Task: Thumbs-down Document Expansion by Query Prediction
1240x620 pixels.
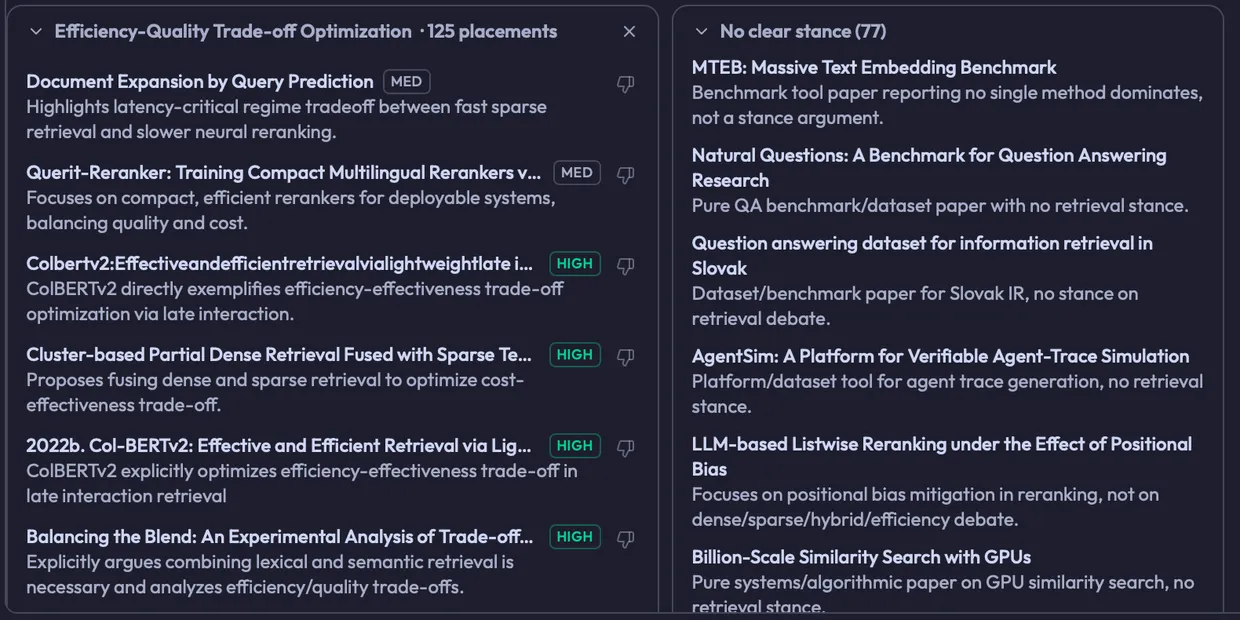Action: [x=626, y=85]
